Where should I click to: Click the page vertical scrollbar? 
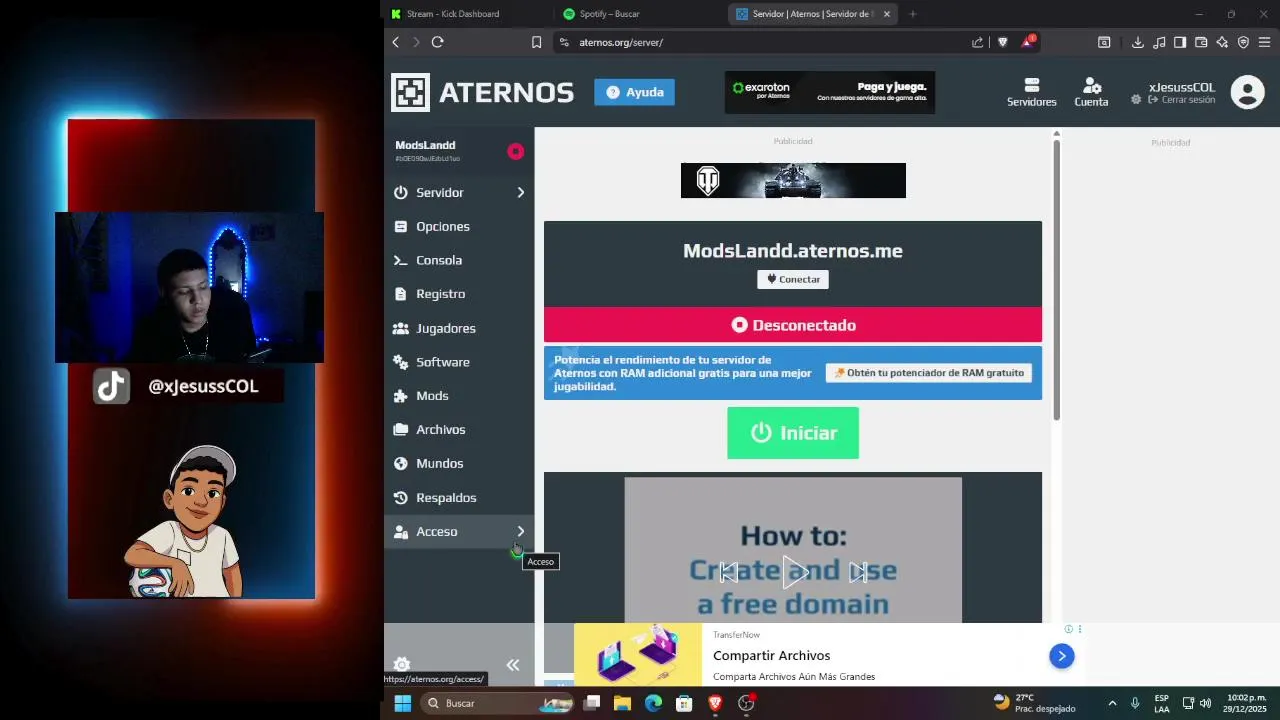click(1056, 280)
